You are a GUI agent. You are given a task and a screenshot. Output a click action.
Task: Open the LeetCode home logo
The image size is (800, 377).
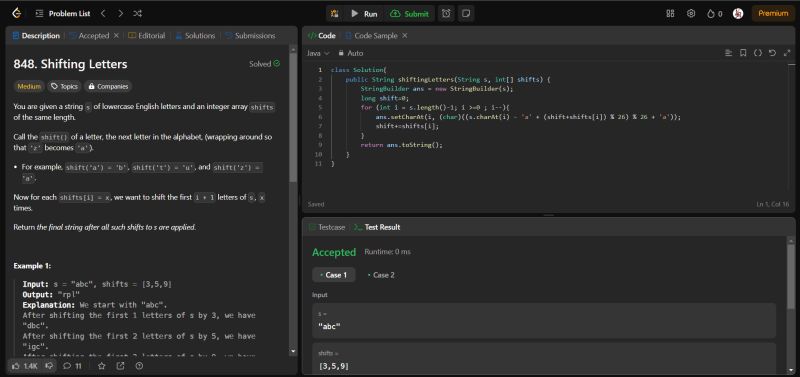(x=17, y=14)
